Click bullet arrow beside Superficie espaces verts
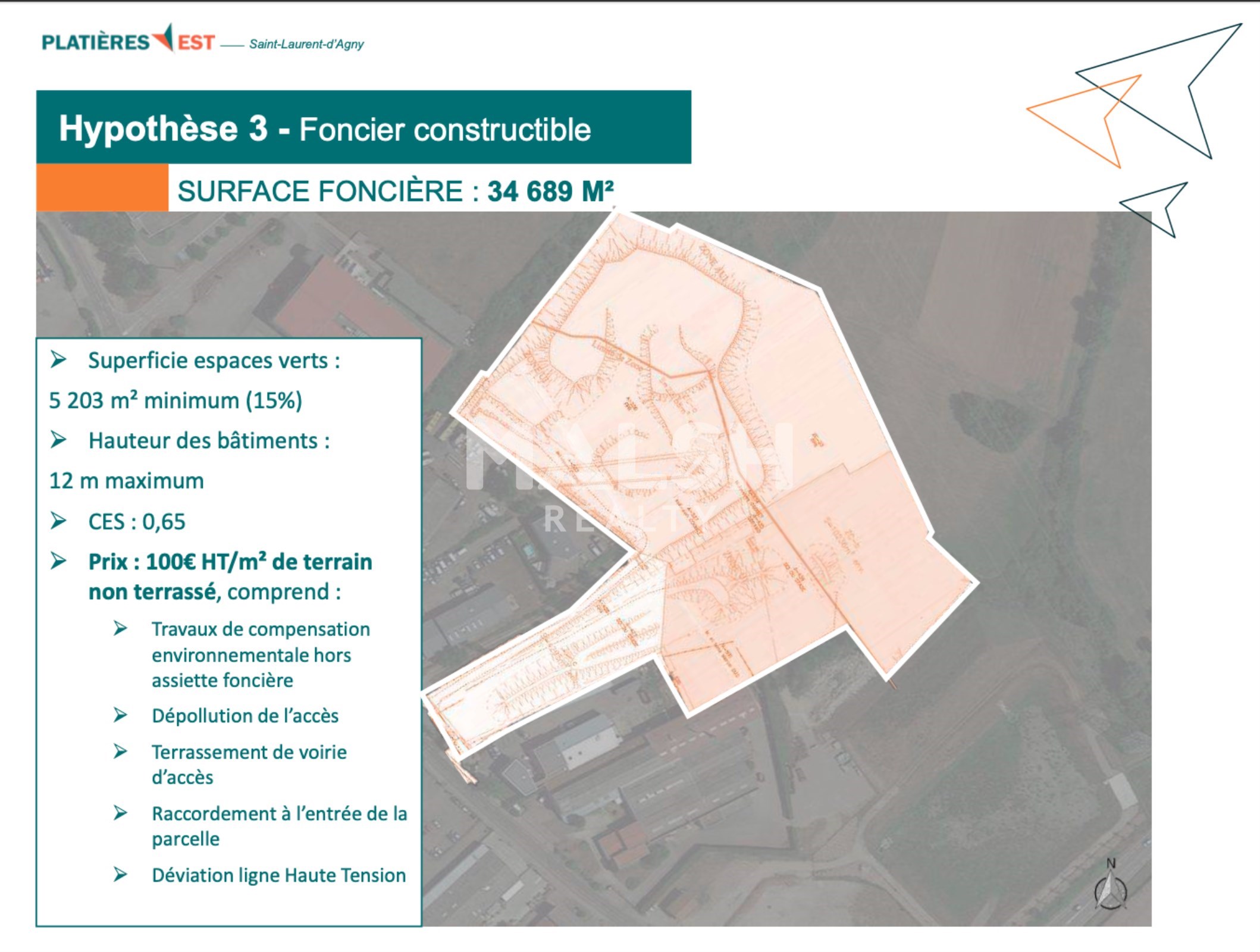 pos(58,359)
